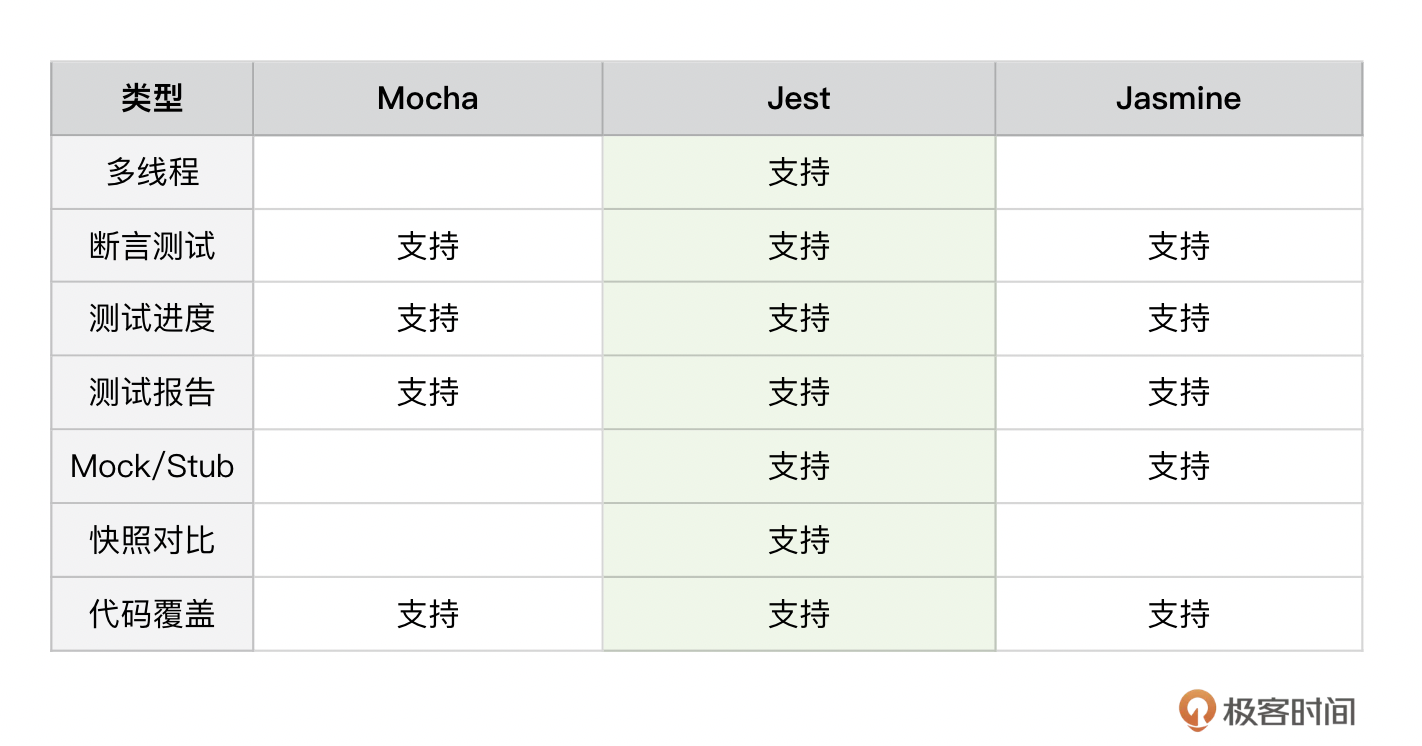Image resolution: width=1422 pixels, height=746 pixels.
Task: Click Mocha's empty cell for 多线程
Action: pos(428,172)
